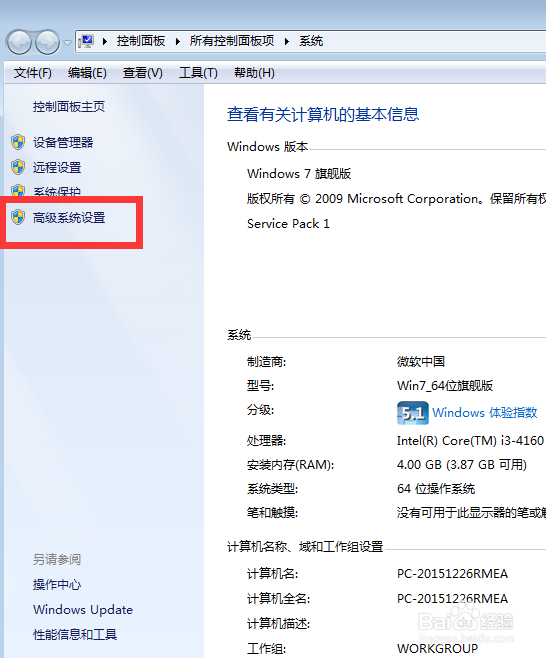The image size is (546, 658).
Task: Click shield icon beside 设备管理器
Action: pyautogui.click(x=18, y=142)
